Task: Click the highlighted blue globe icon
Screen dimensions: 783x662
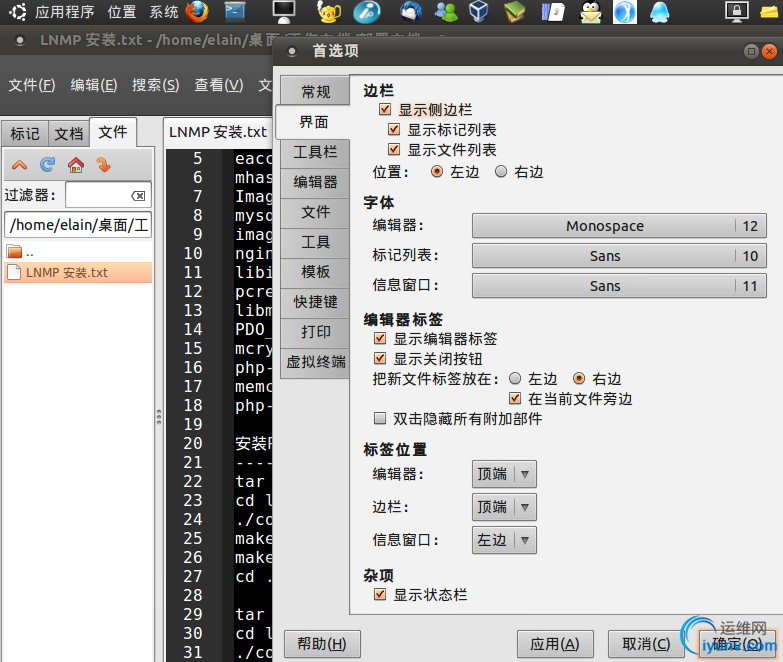Action: 625,11
